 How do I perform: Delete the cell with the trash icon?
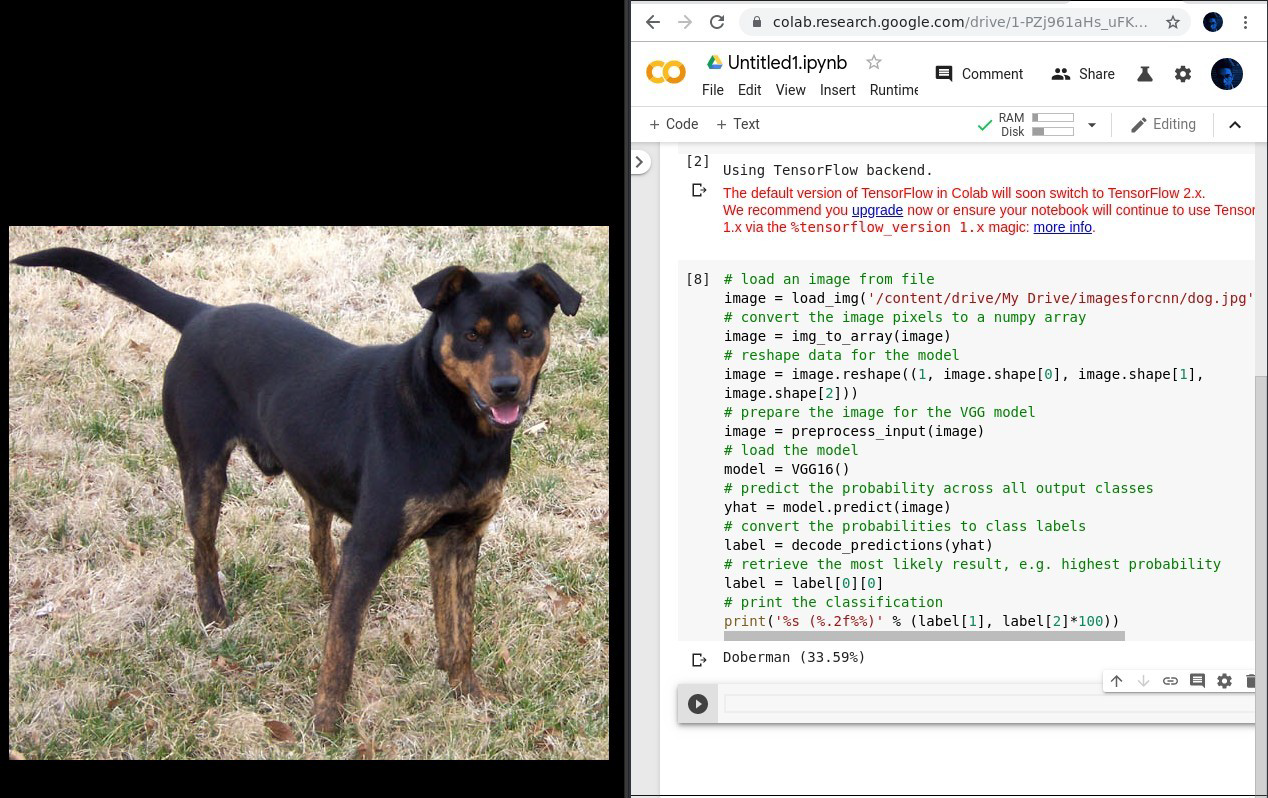[x=1250, y=681]
